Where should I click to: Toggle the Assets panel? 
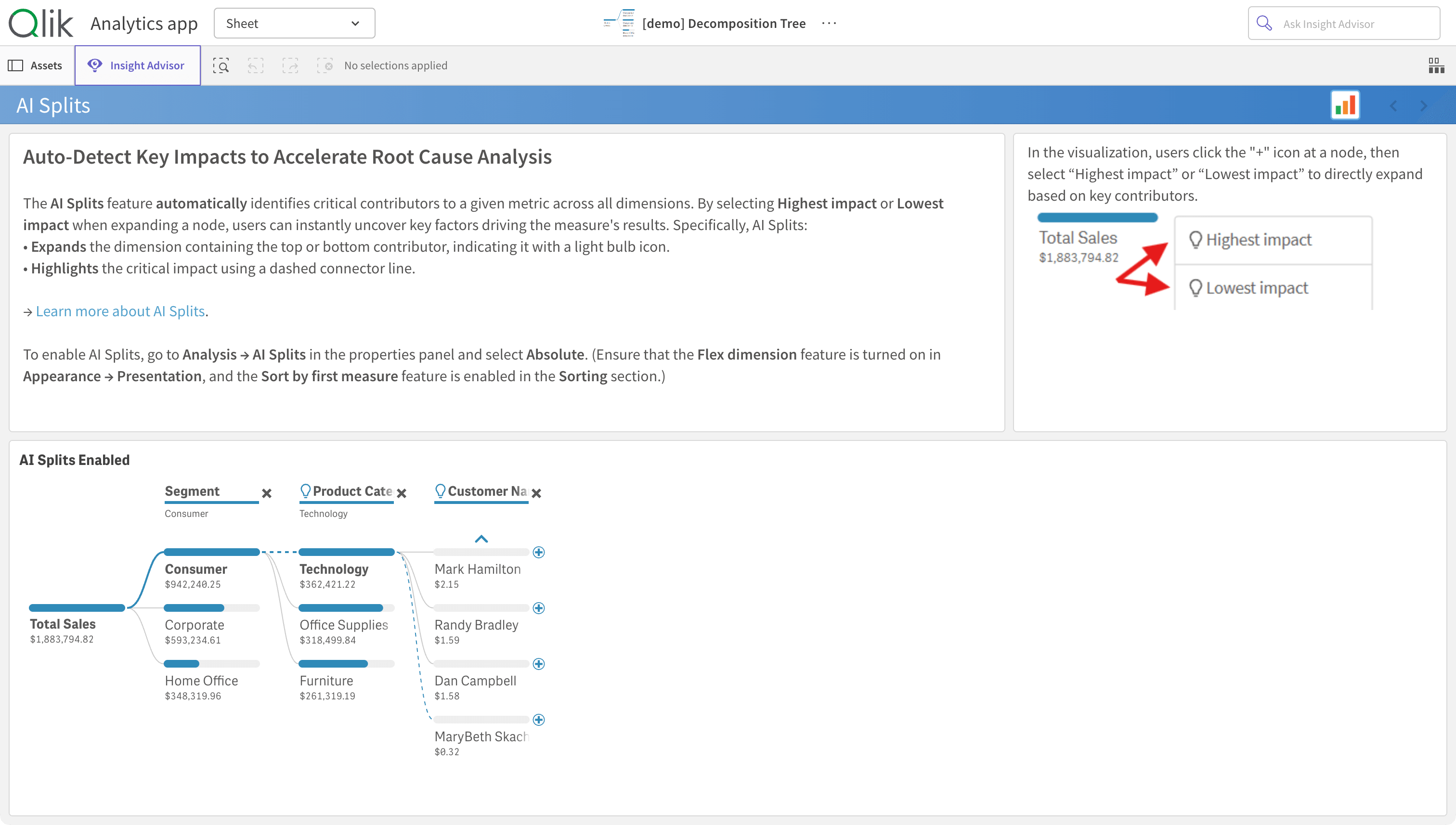click(x=35, y=66)
